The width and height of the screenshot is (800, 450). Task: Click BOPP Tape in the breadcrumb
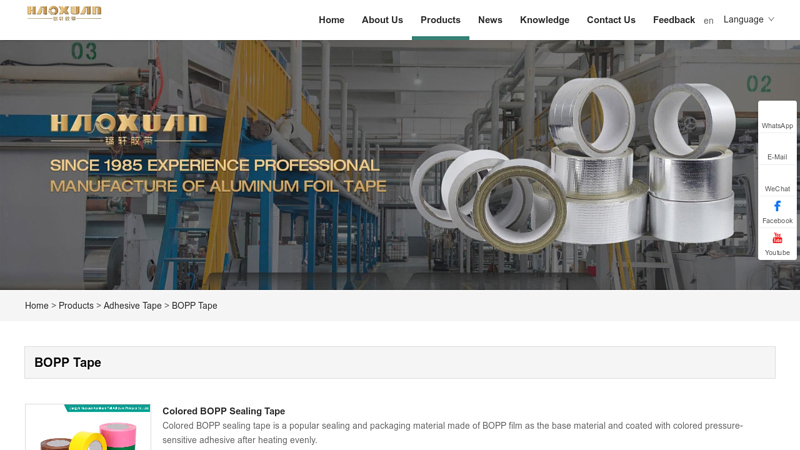click(194, 306)
